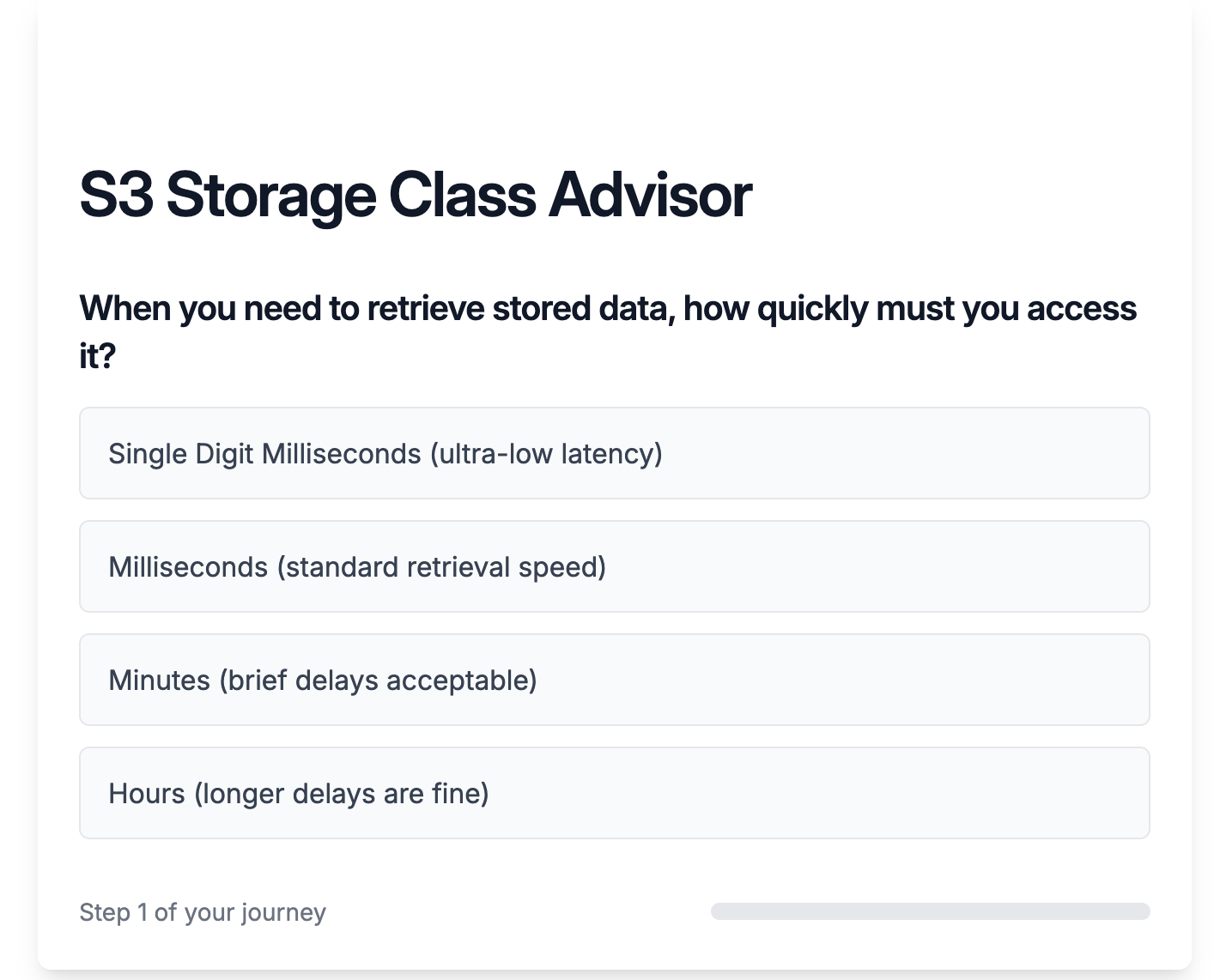Click the S3 Storage Class Advisor heading
Screen dimensions: 1214x980
coord(416,195)
